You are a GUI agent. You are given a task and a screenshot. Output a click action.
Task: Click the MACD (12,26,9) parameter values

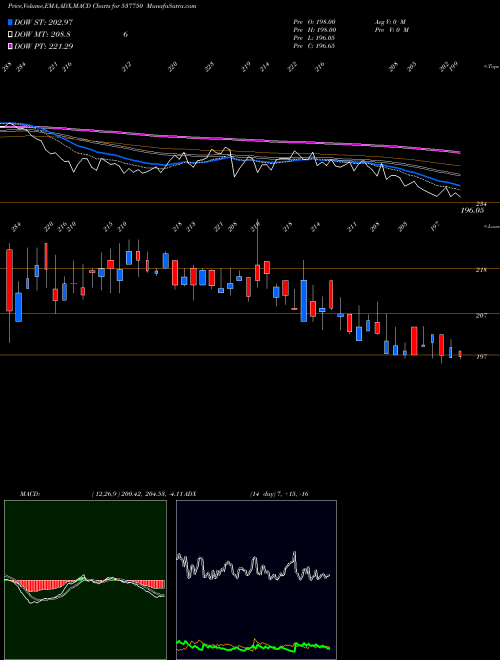pos(136,494)
